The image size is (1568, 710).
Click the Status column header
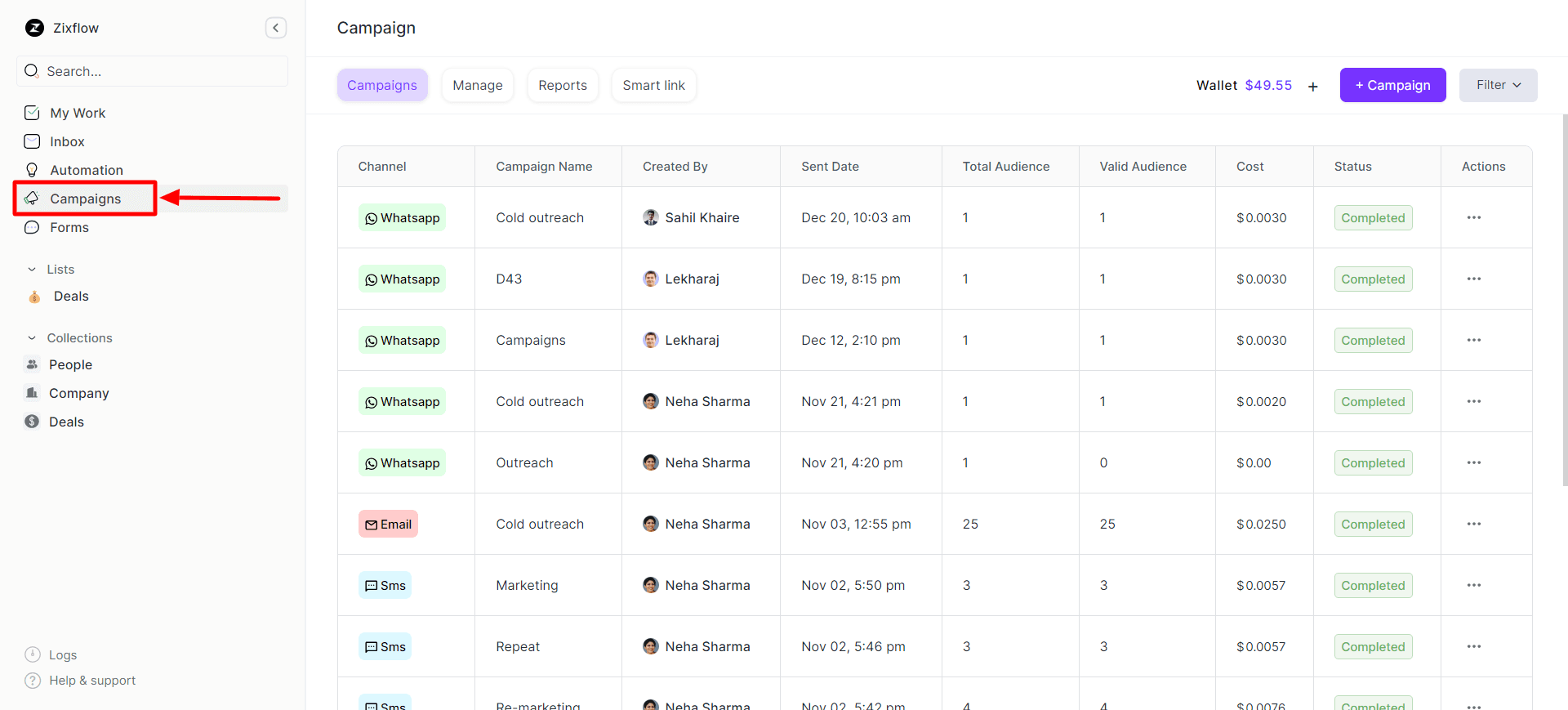1352,167
